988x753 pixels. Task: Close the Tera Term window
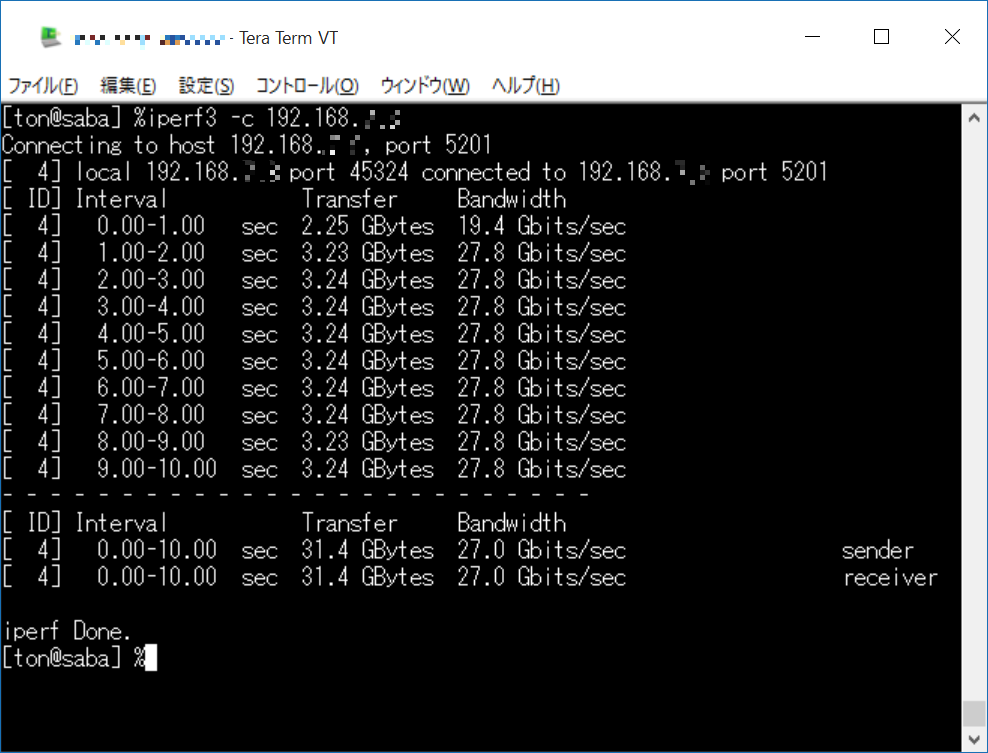click(x=952, y=37)
